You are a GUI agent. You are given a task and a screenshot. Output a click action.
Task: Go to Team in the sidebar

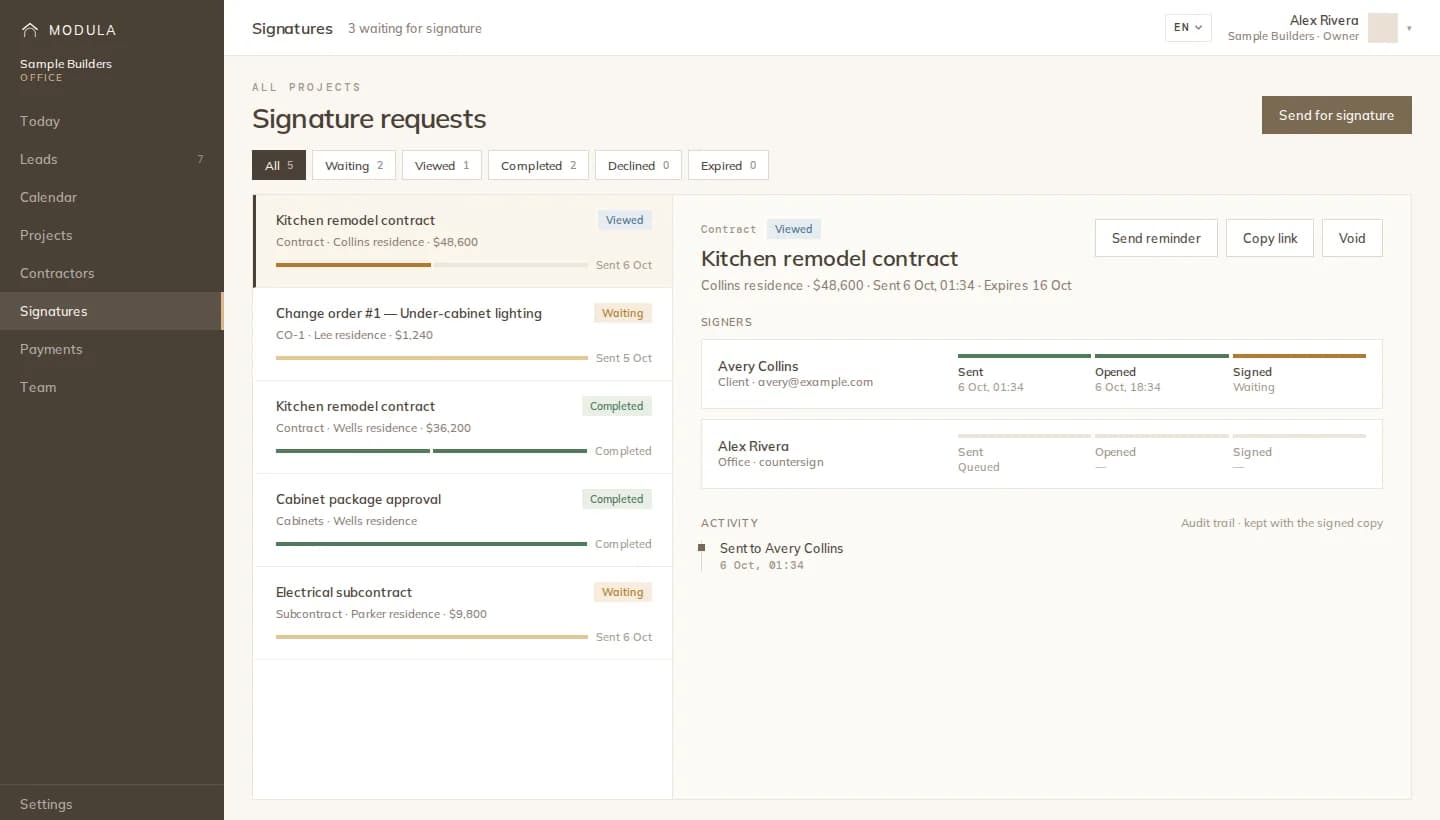111,387
